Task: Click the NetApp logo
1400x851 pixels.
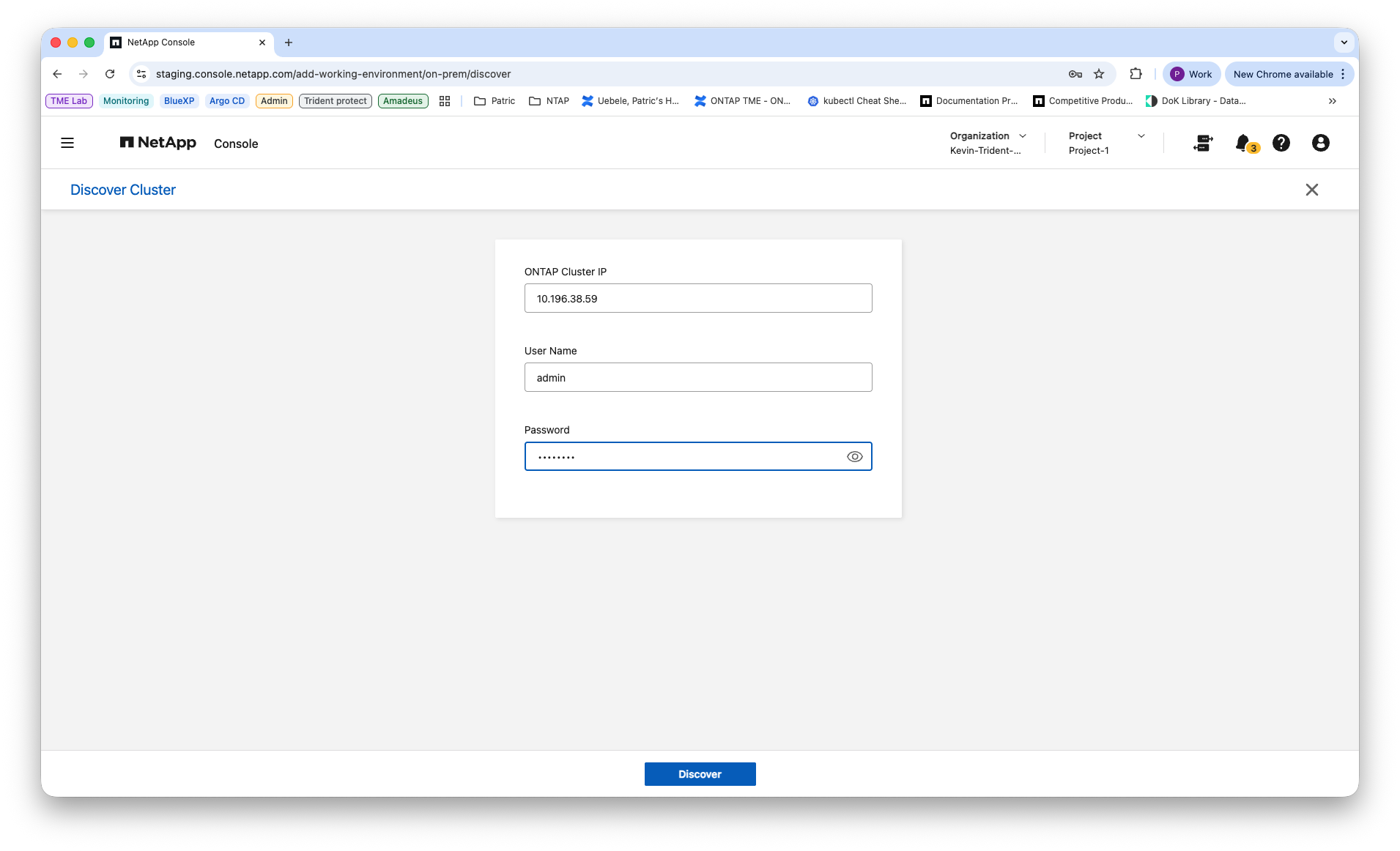Action: pos(158,143)
